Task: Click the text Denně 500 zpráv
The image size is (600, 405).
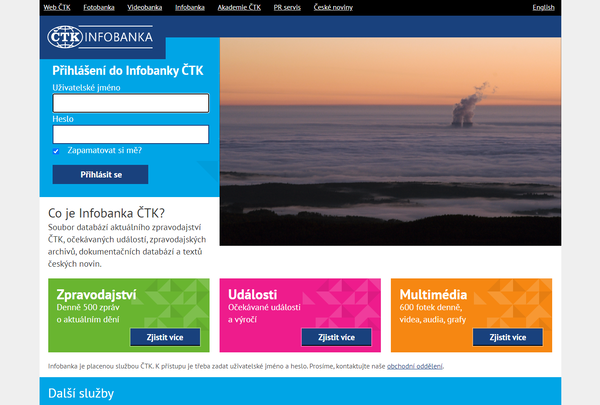Action: [x=88, y=307]
